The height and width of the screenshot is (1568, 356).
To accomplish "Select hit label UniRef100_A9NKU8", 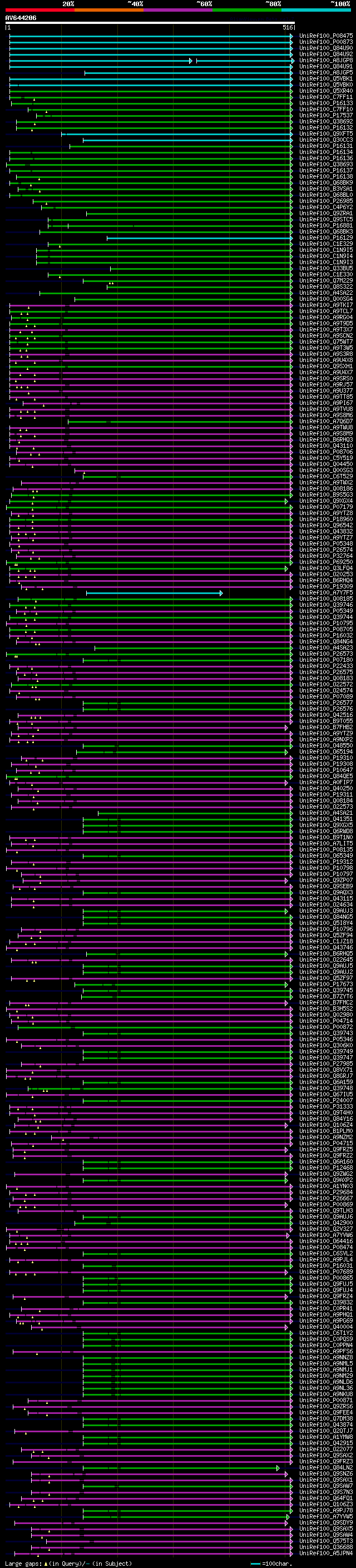I will click(325, 1394).
